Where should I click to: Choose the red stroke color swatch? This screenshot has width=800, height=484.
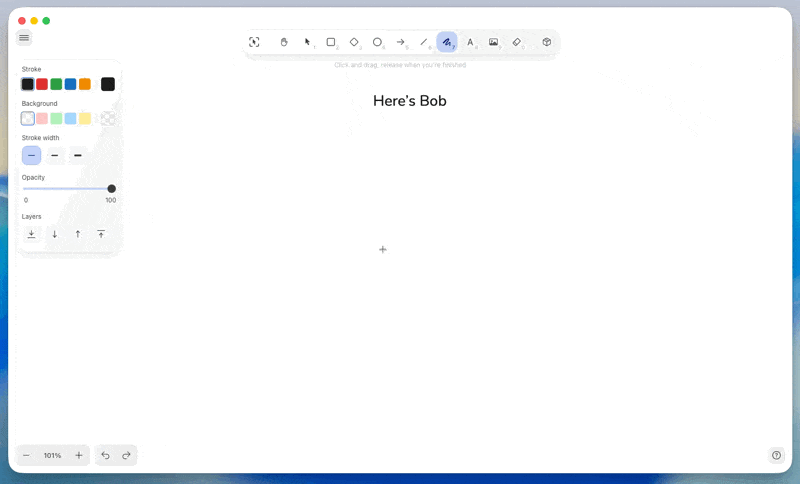[42, 84]
